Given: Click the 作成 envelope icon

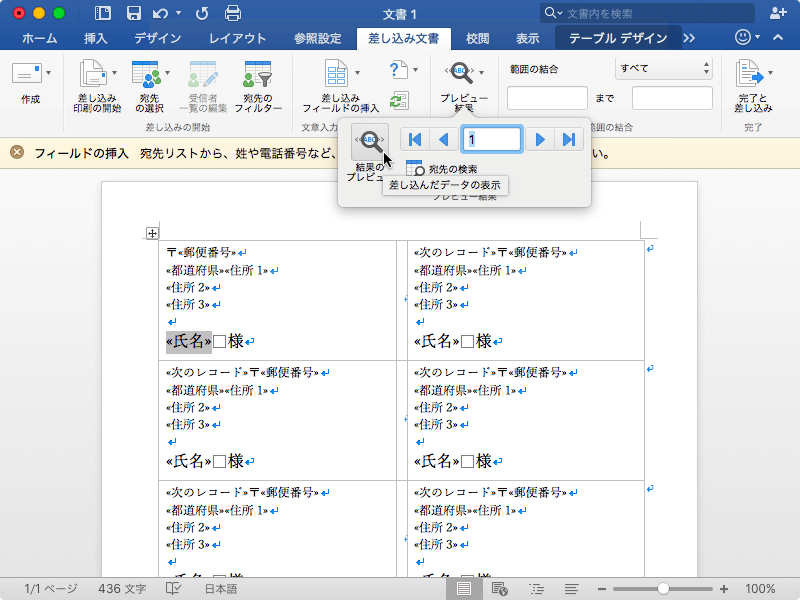Looking at the screenshot, I should click(x=27, y=74).
